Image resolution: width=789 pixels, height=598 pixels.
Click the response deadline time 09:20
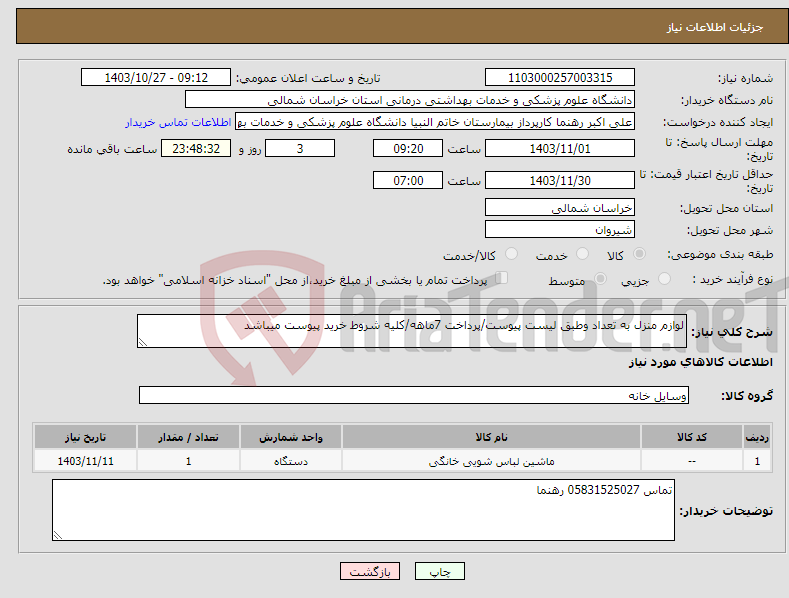point(408,148)
